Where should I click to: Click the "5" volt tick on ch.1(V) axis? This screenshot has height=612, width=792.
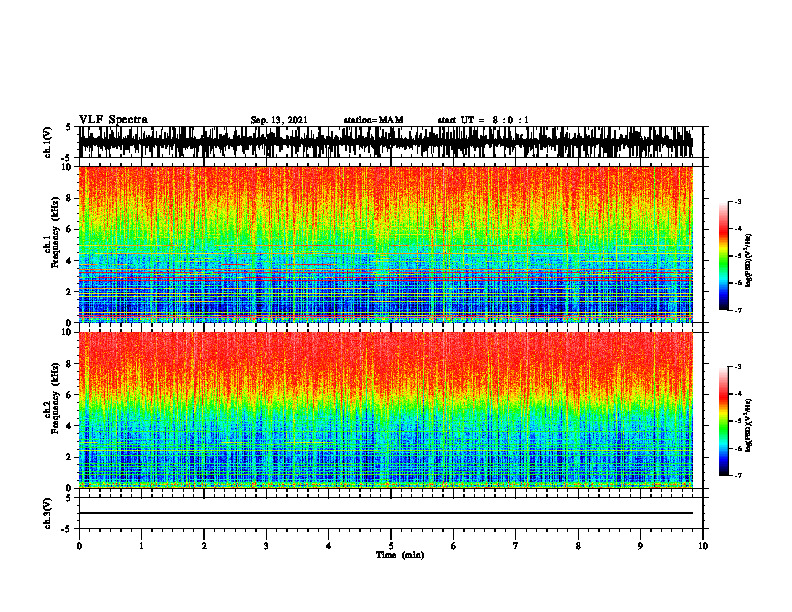tap(69, 128)
